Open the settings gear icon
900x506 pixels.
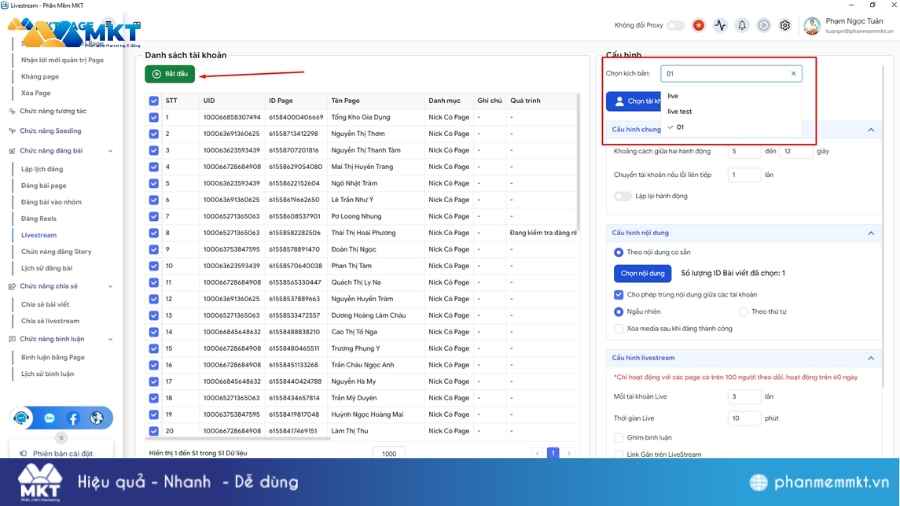tap(785, 25)
